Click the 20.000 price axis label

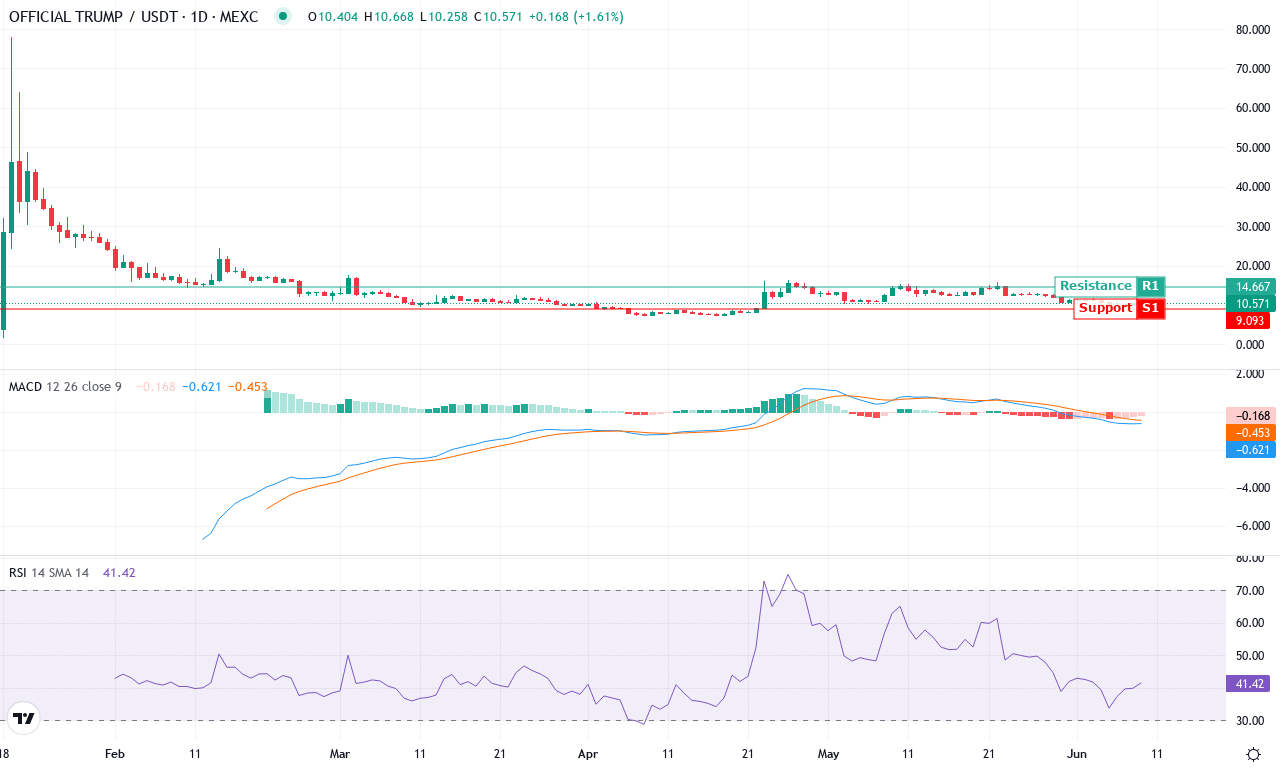coord(1252,266)
